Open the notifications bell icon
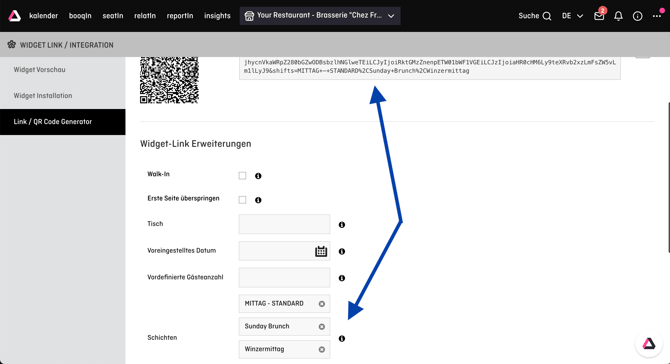Viewport: 670px width, 364px height. pos(618,16)
